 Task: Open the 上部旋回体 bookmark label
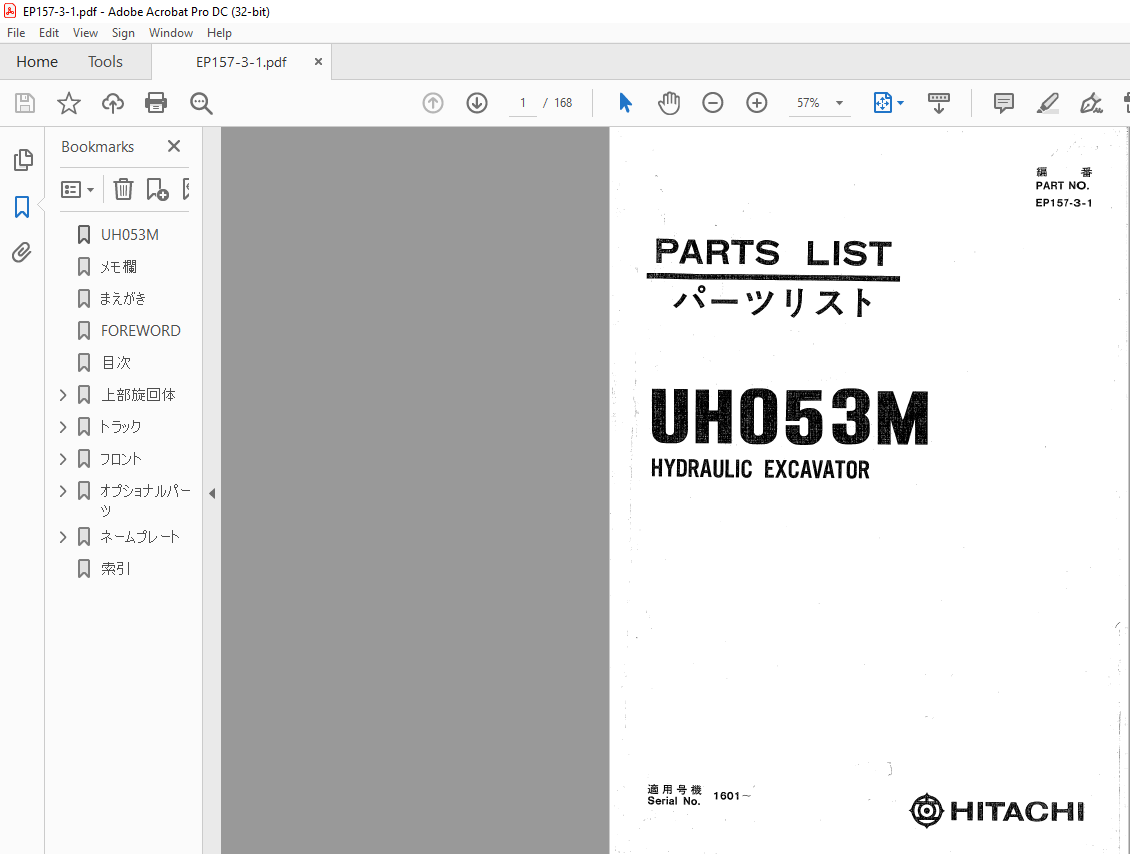pos(138,395)
